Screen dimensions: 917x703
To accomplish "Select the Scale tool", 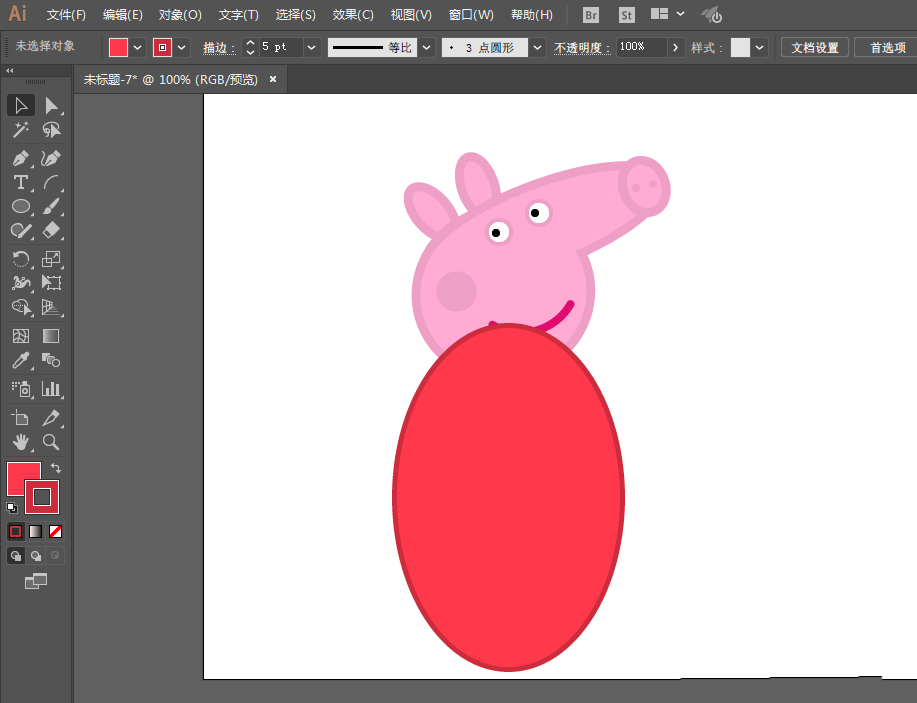I will 51,259.
